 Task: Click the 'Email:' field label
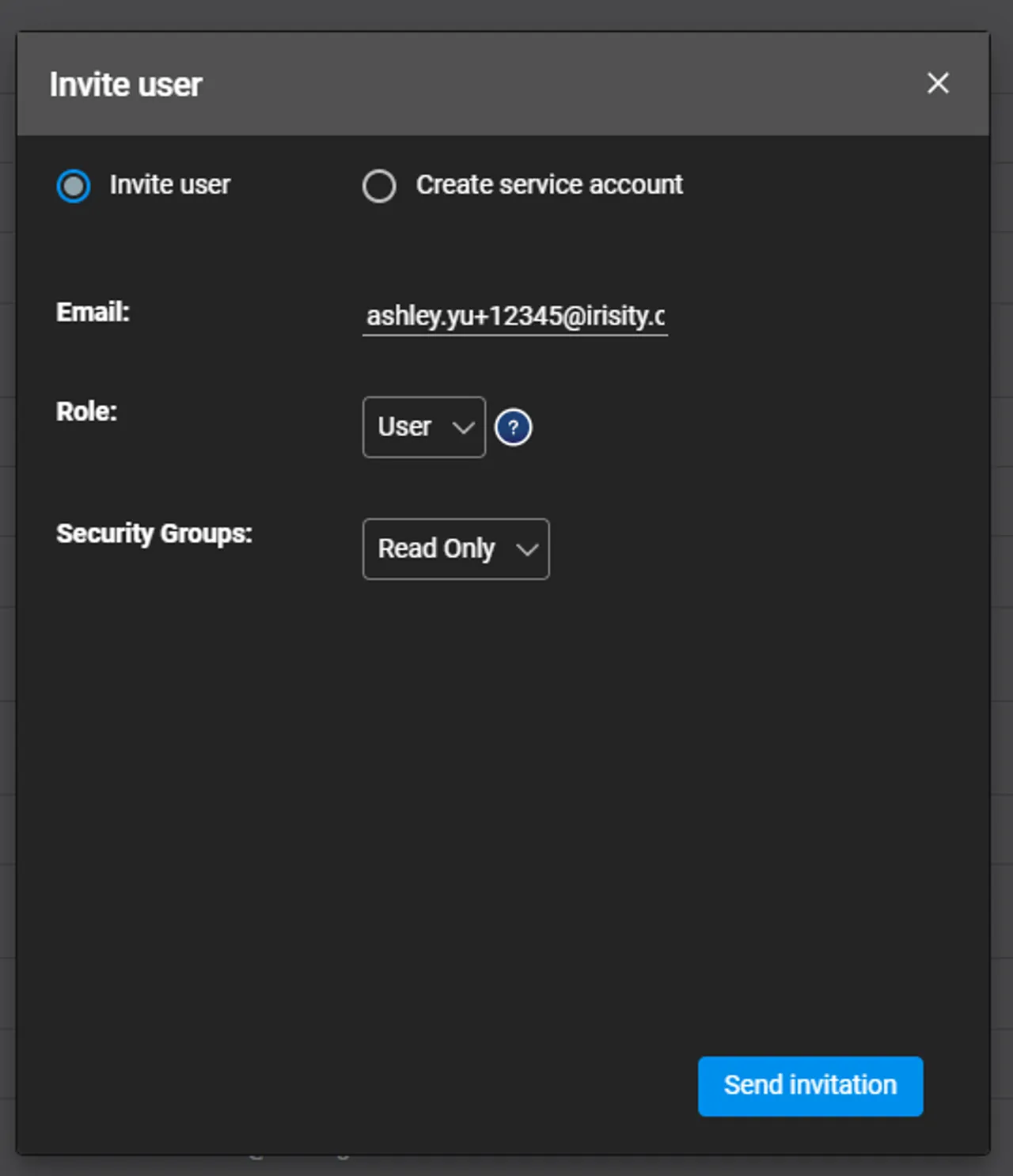[x=93, y=312]
